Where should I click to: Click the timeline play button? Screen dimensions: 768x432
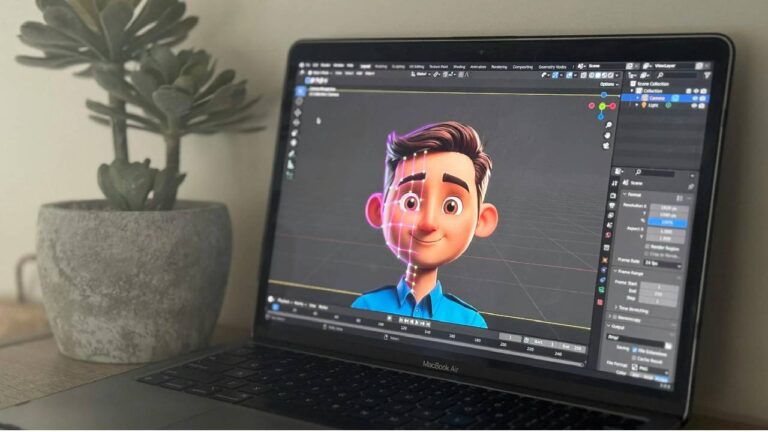click(x=417, y=322)
